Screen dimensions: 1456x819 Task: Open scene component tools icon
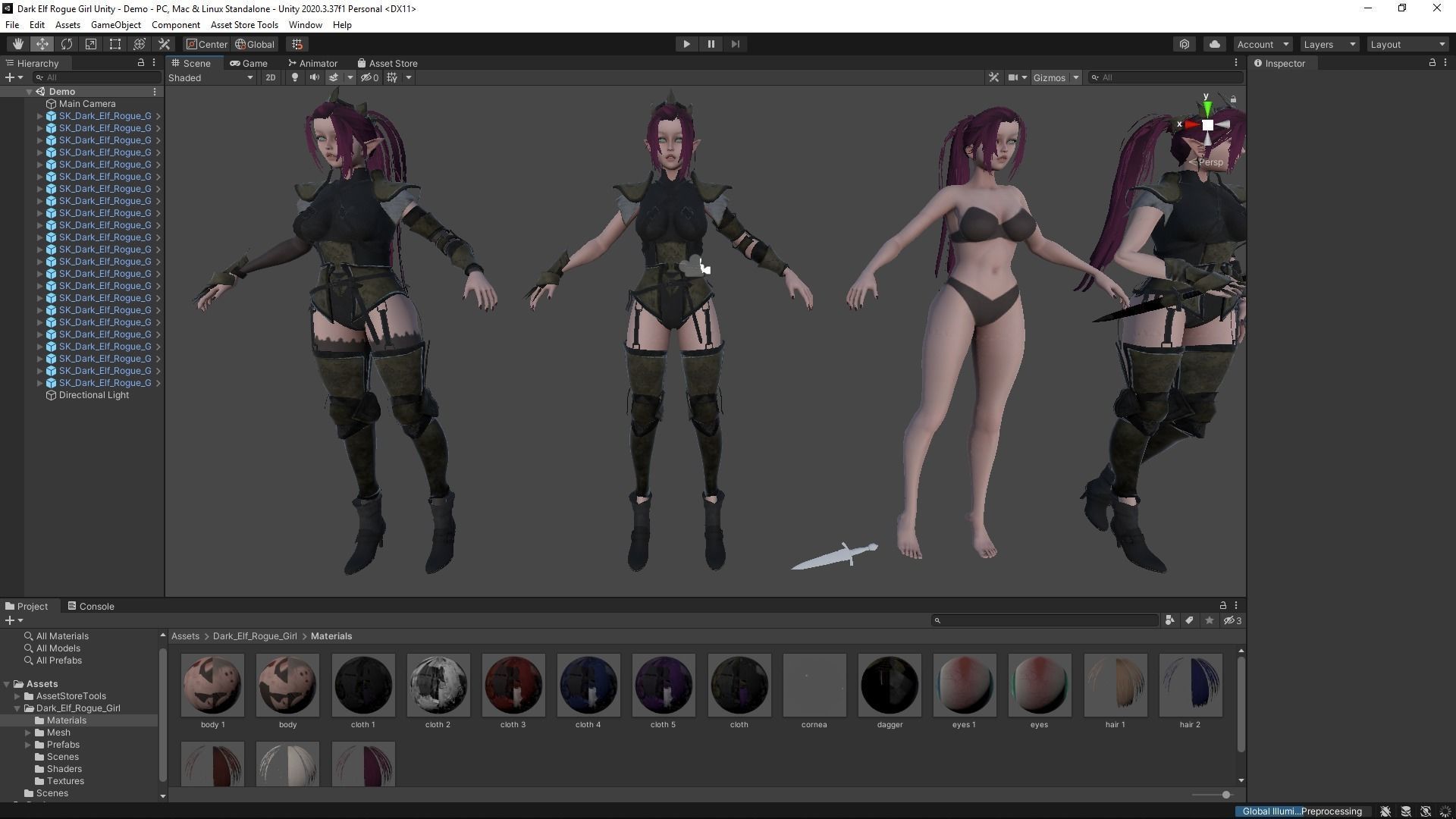click(993, 77)
